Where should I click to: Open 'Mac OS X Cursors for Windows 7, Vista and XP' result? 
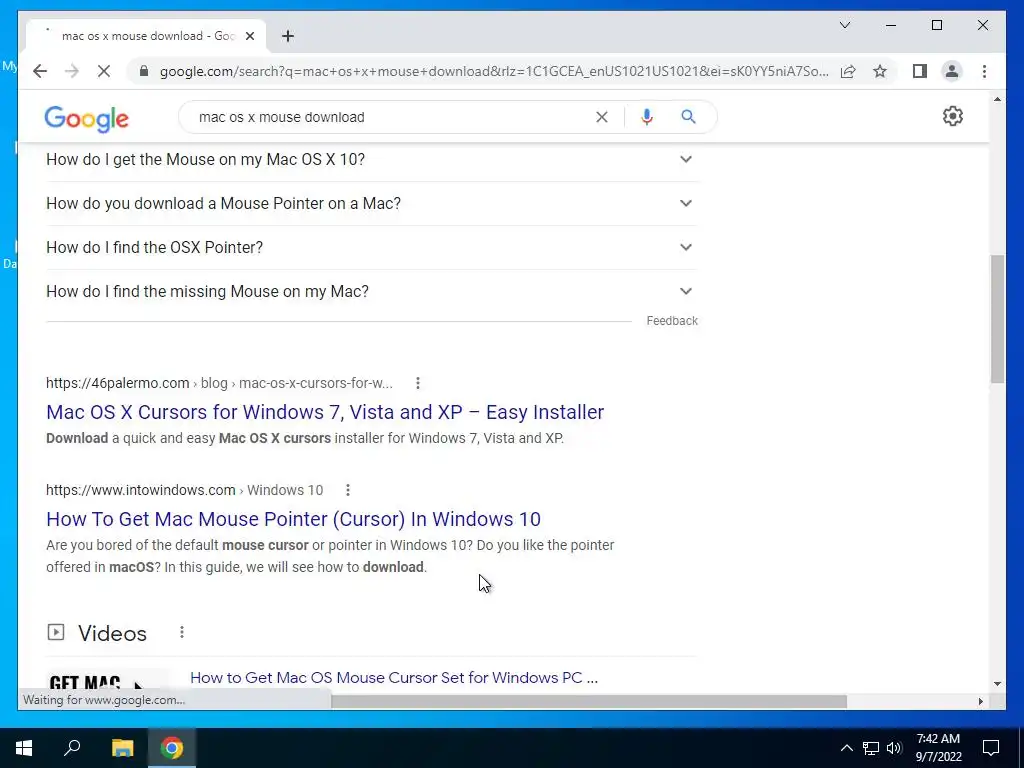[325, 412]
